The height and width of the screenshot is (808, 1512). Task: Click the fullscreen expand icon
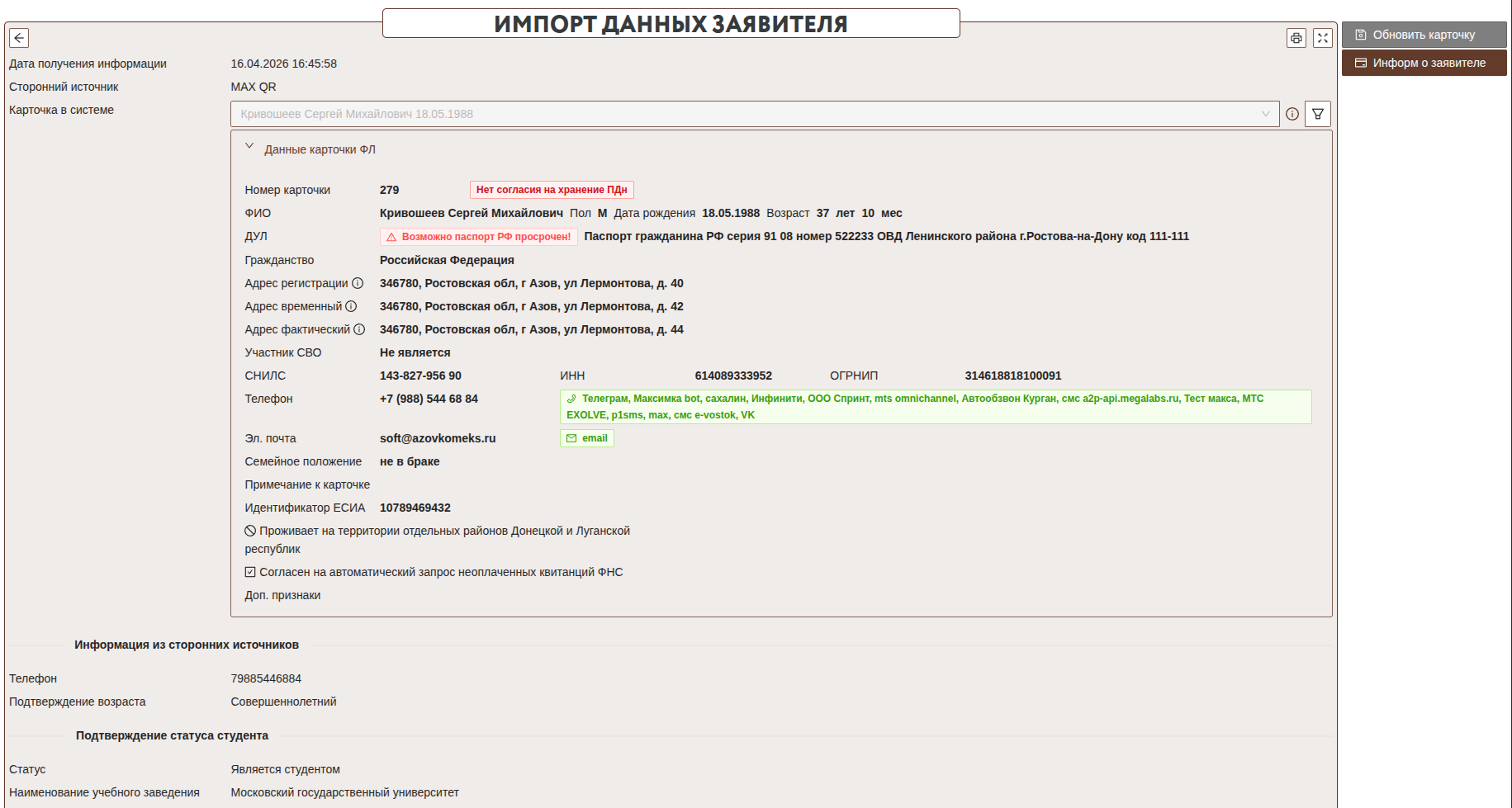pos(1323,38)
